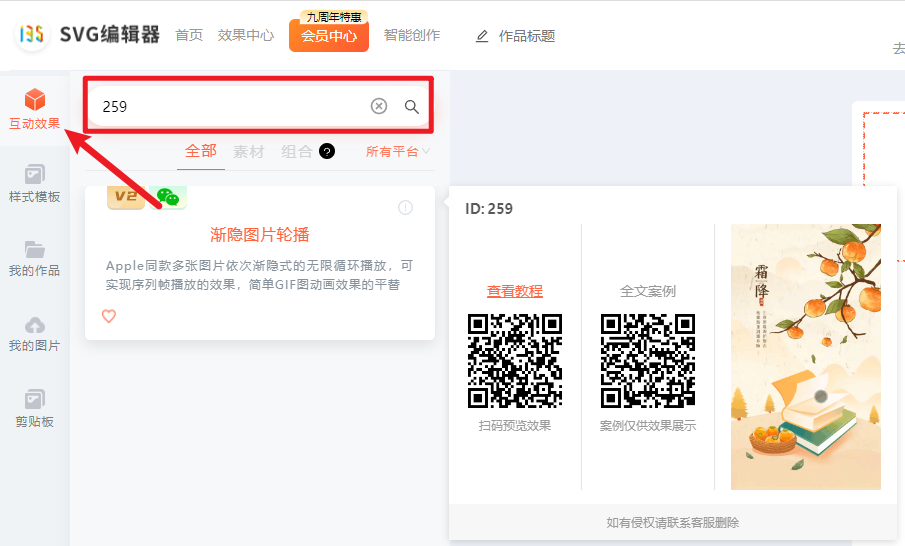
Task: Click the SVG编辑器 title text
Action: coord(110,35)
